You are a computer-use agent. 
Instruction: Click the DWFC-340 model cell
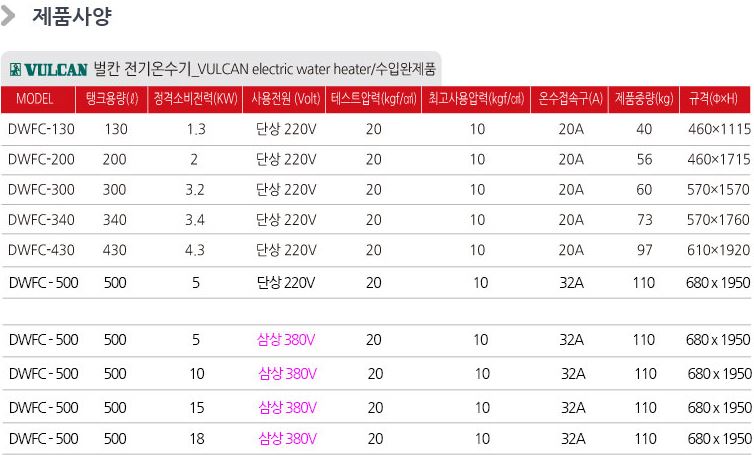[x=41, y=219]
